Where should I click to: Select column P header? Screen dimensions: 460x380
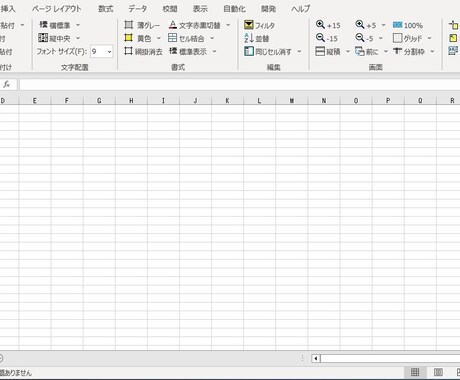pos(388,100)
